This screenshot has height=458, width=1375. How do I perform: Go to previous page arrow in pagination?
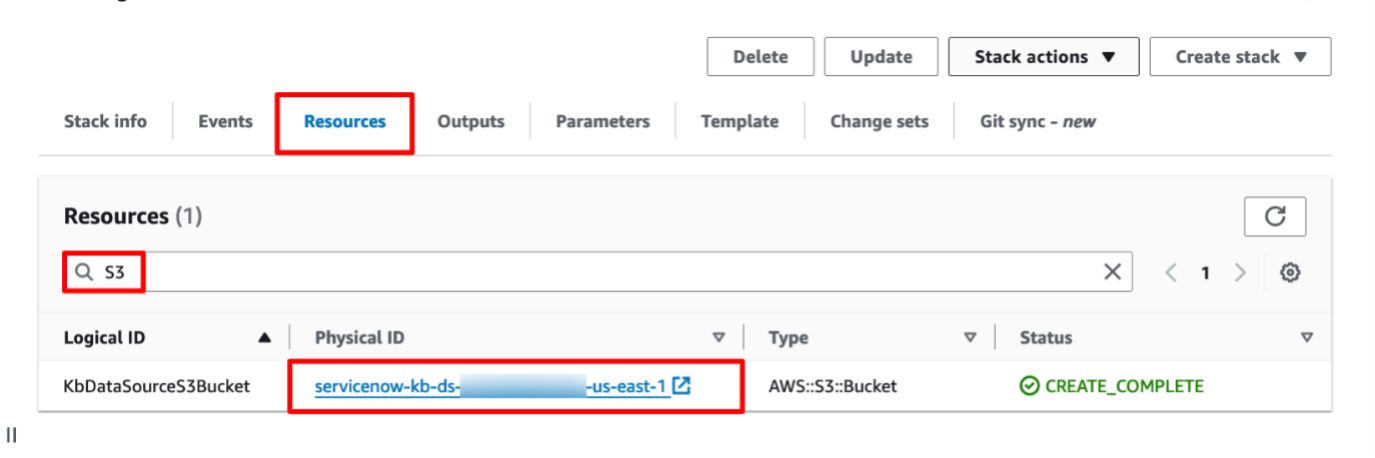(x=1171, y=272)
